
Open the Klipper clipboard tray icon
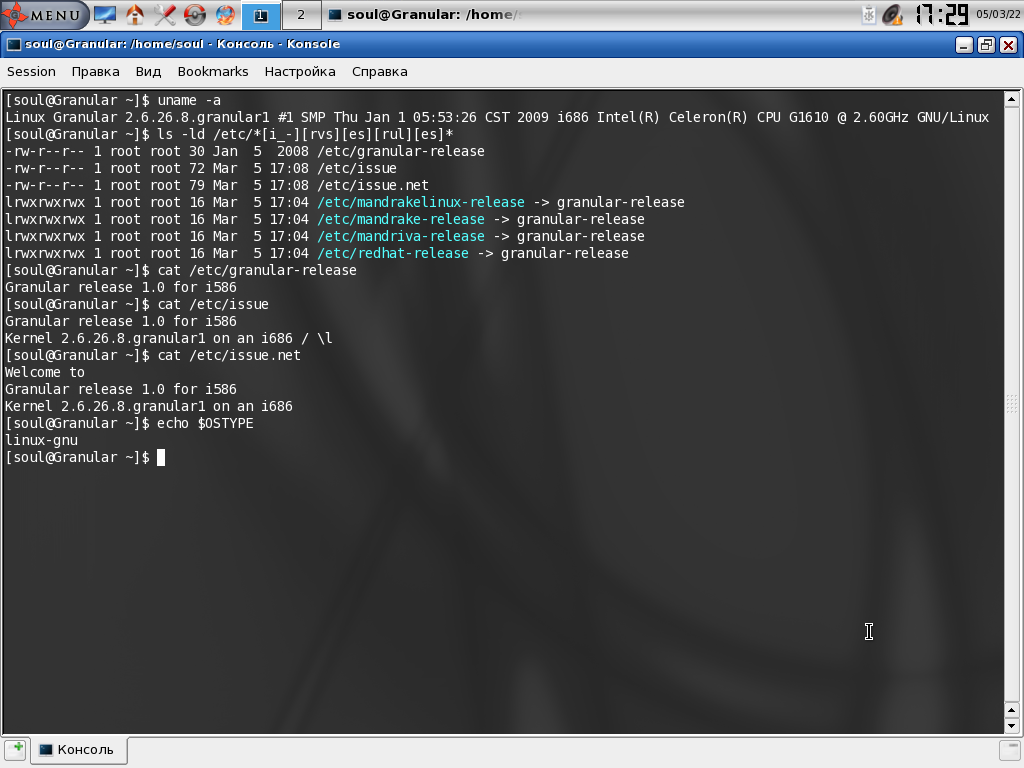coord(868,14)
